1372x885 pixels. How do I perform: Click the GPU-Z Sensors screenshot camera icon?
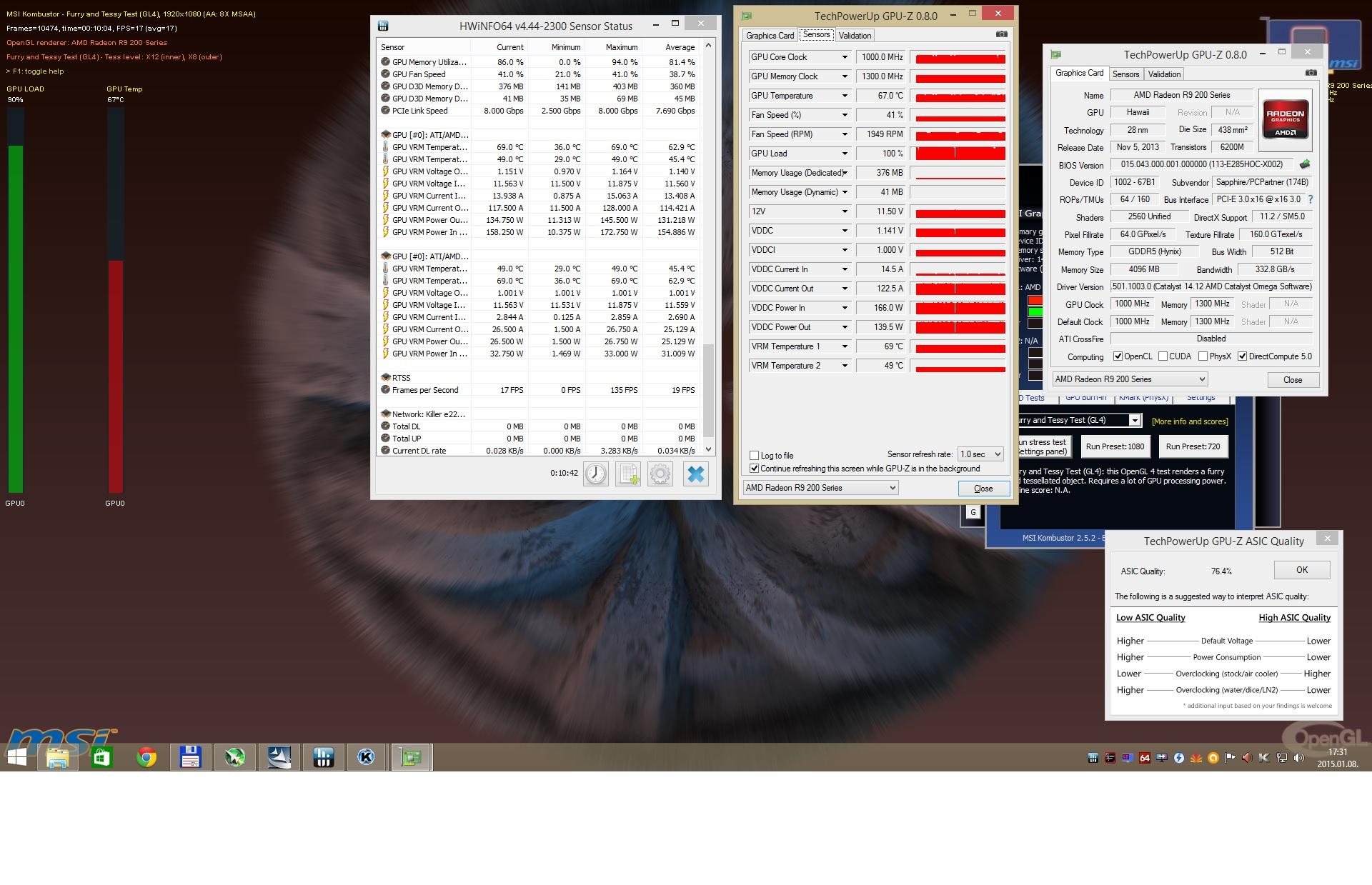tap(1001, 34)
